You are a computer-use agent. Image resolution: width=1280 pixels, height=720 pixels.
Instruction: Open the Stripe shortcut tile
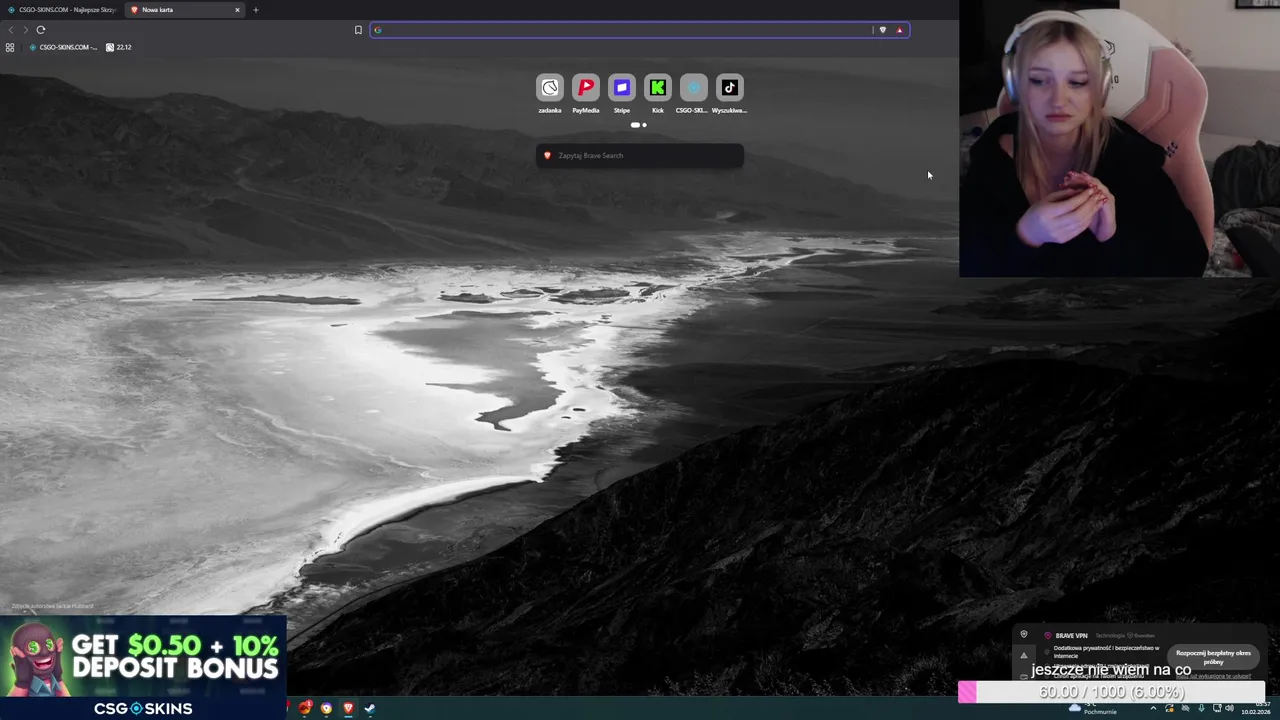(622, 94)
